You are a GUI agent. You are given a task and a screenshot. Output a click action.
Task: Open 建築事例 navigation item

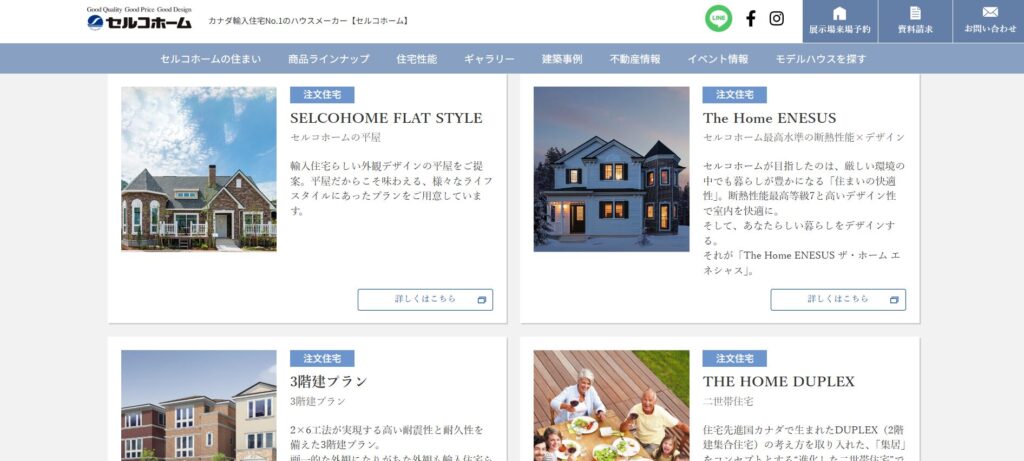pyautogui.click(x=562, y=59)
